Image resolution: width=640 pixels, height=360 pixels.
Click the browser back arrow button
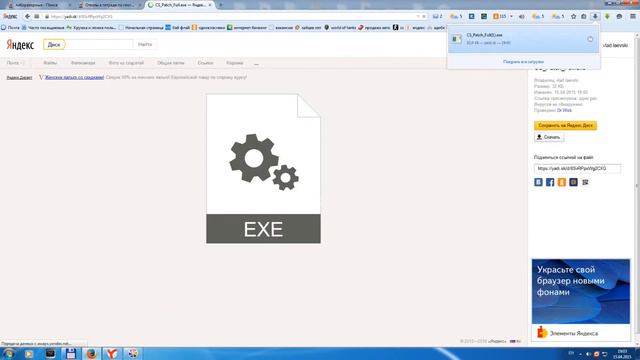(x=27, y=16)
